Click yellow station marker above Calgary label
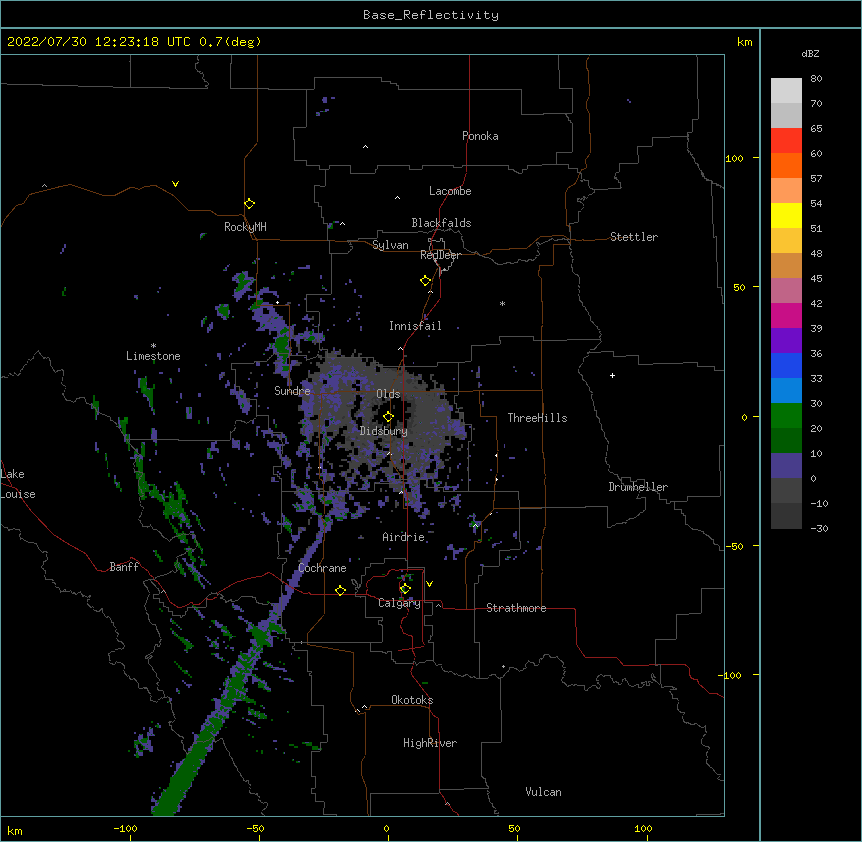The height and width of the screenshot is (842, 862). pos(405,589)
